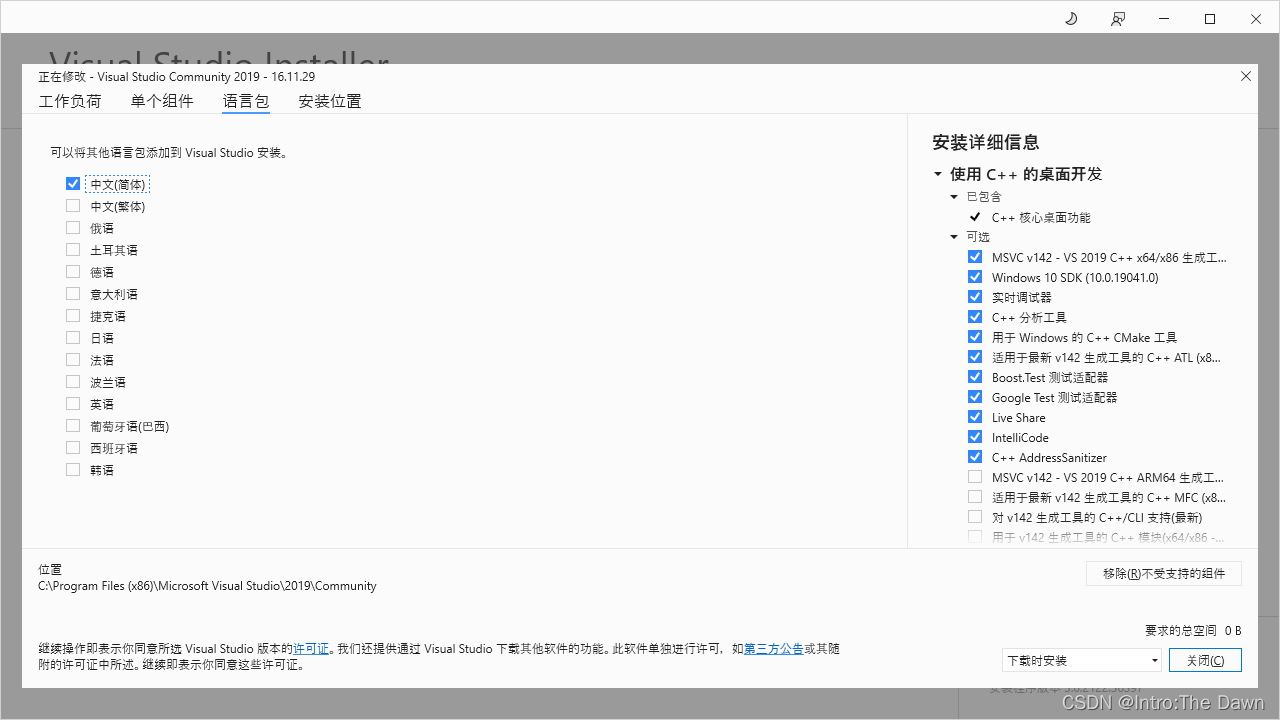Enable 波兰语 language pack
1280x720 pixels.
click(x=73, y=382)
